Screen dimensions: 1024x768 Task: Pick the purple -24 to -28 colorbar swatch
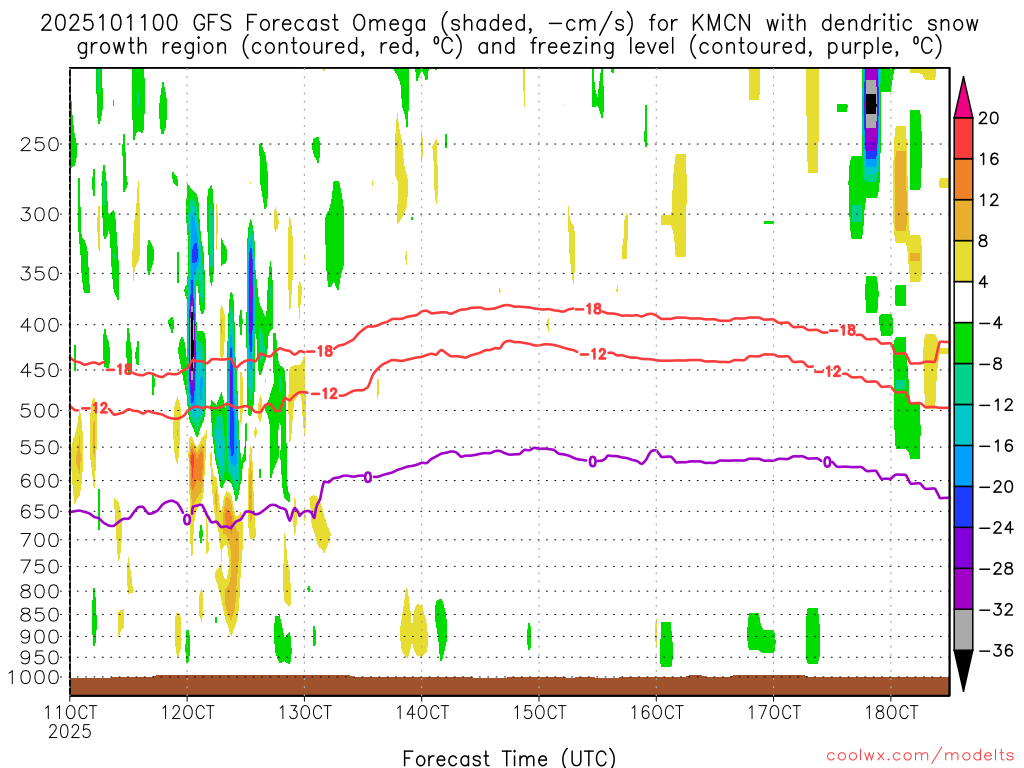[x=963, y=548]
